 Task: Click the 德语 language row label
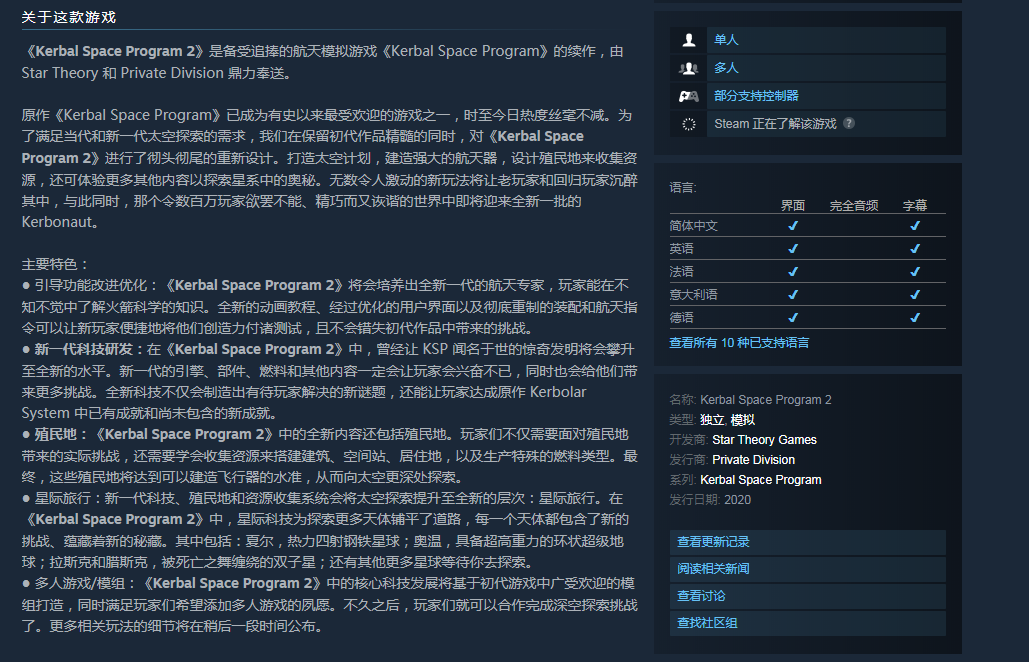(x=681, y=318)
